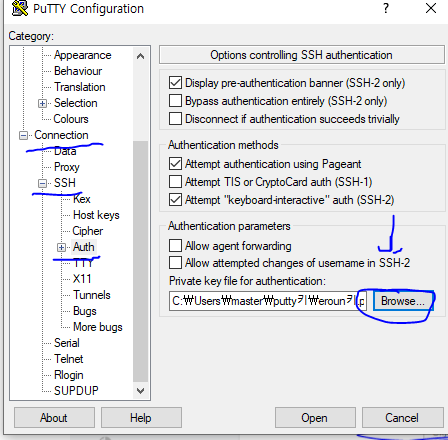The height and width of the screenshot is (440, 448).
Task: Toggle Attempt authentication using Pageant
Action: point(175,164)
